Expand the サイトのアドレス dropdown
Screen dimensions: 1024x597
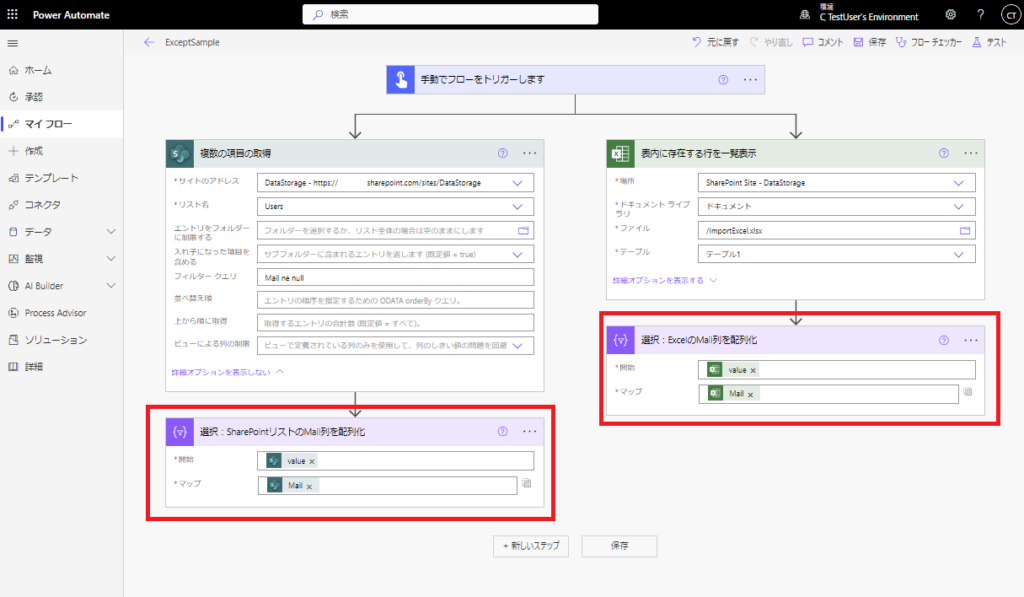pyautogui.click(x=517, y=183)
